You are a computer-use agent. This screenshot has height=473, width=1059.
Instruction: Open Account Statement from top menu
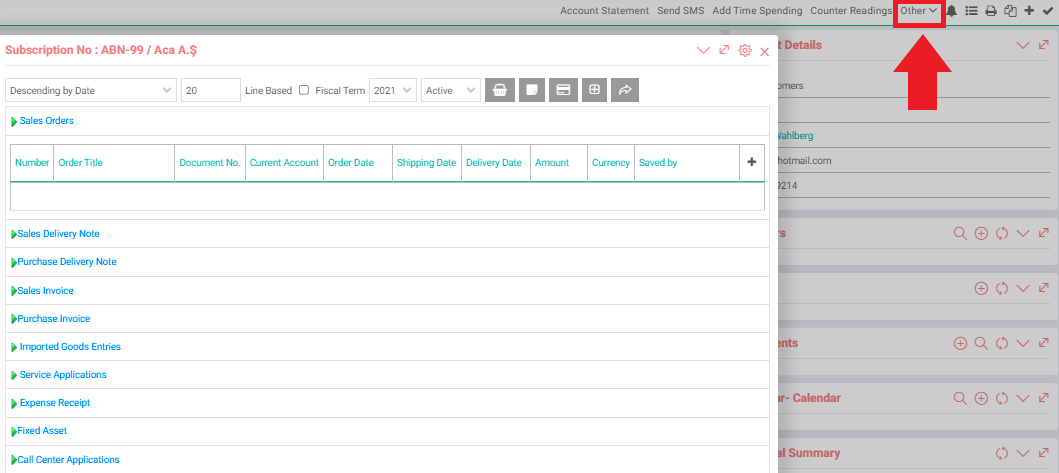click(604, 11)
